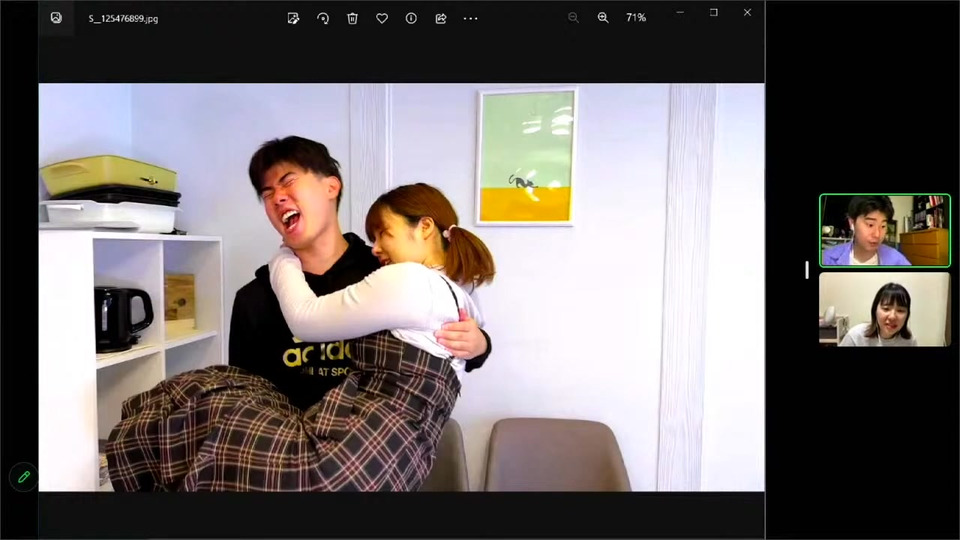Select the man's video thumbnail with green border
960x540 pixels.
pos(885,230)
